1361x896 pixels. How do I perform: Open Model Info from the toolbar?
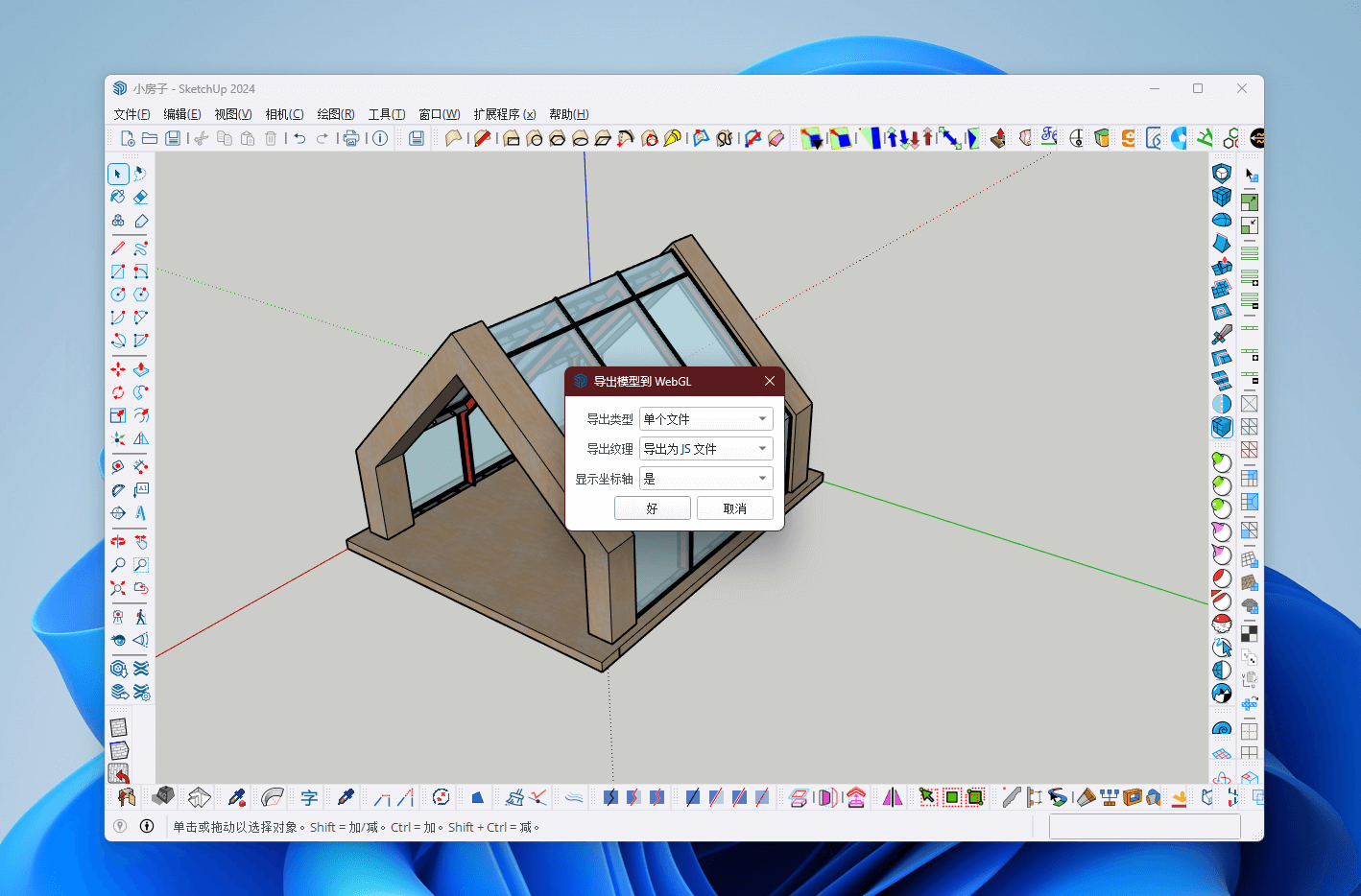(x=380, y=138)
